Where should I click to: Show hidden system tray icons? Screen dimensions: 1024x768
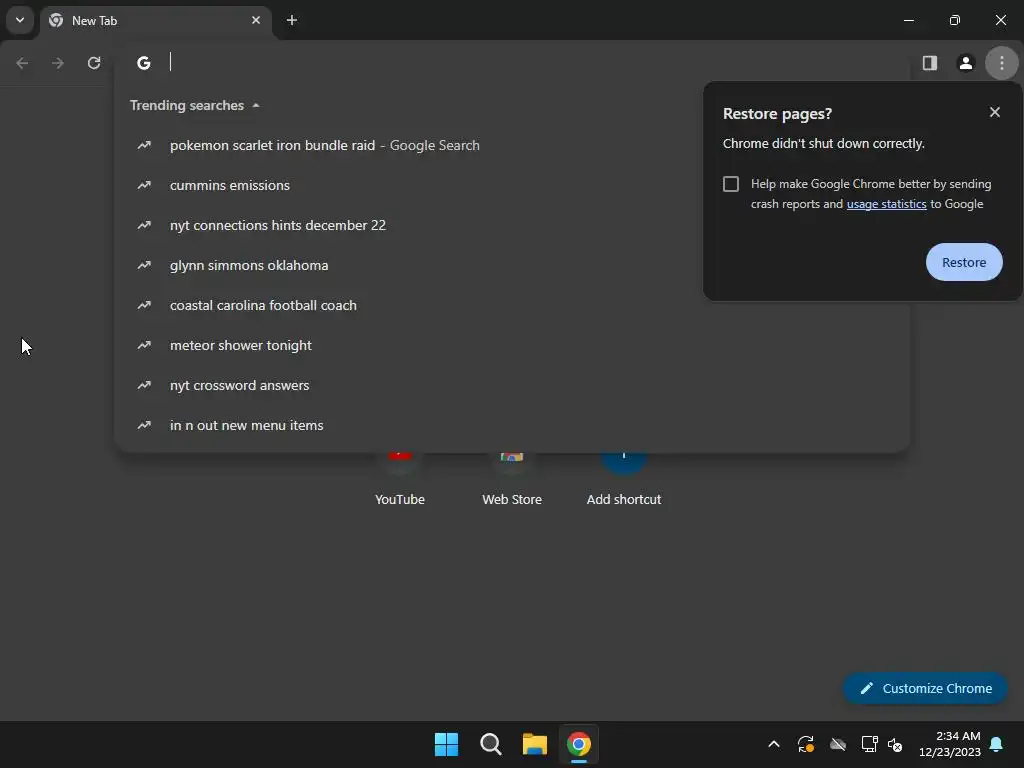[x=774, y=744]
